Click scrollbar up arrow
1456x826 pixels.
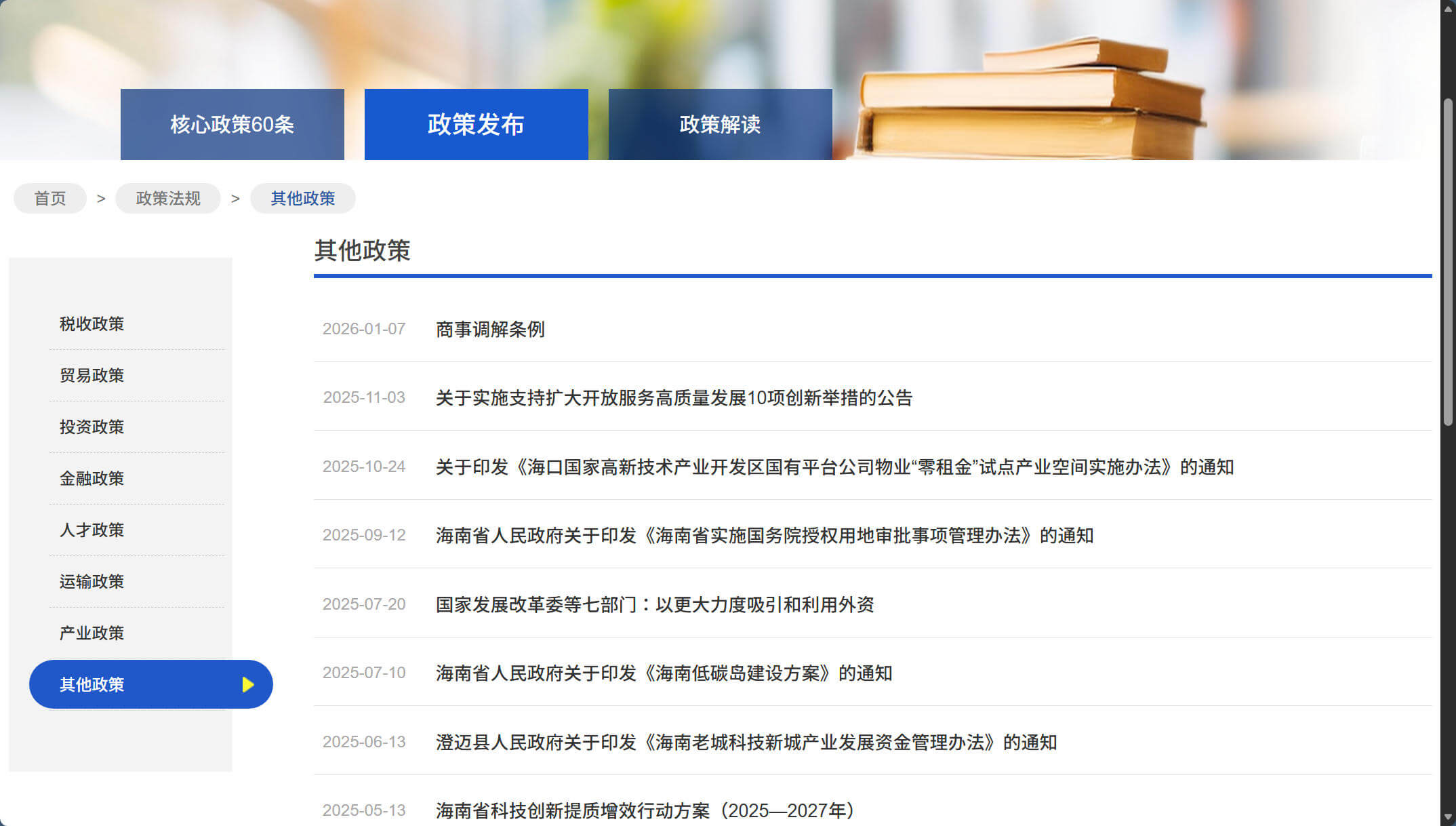tap(1449, 8)
